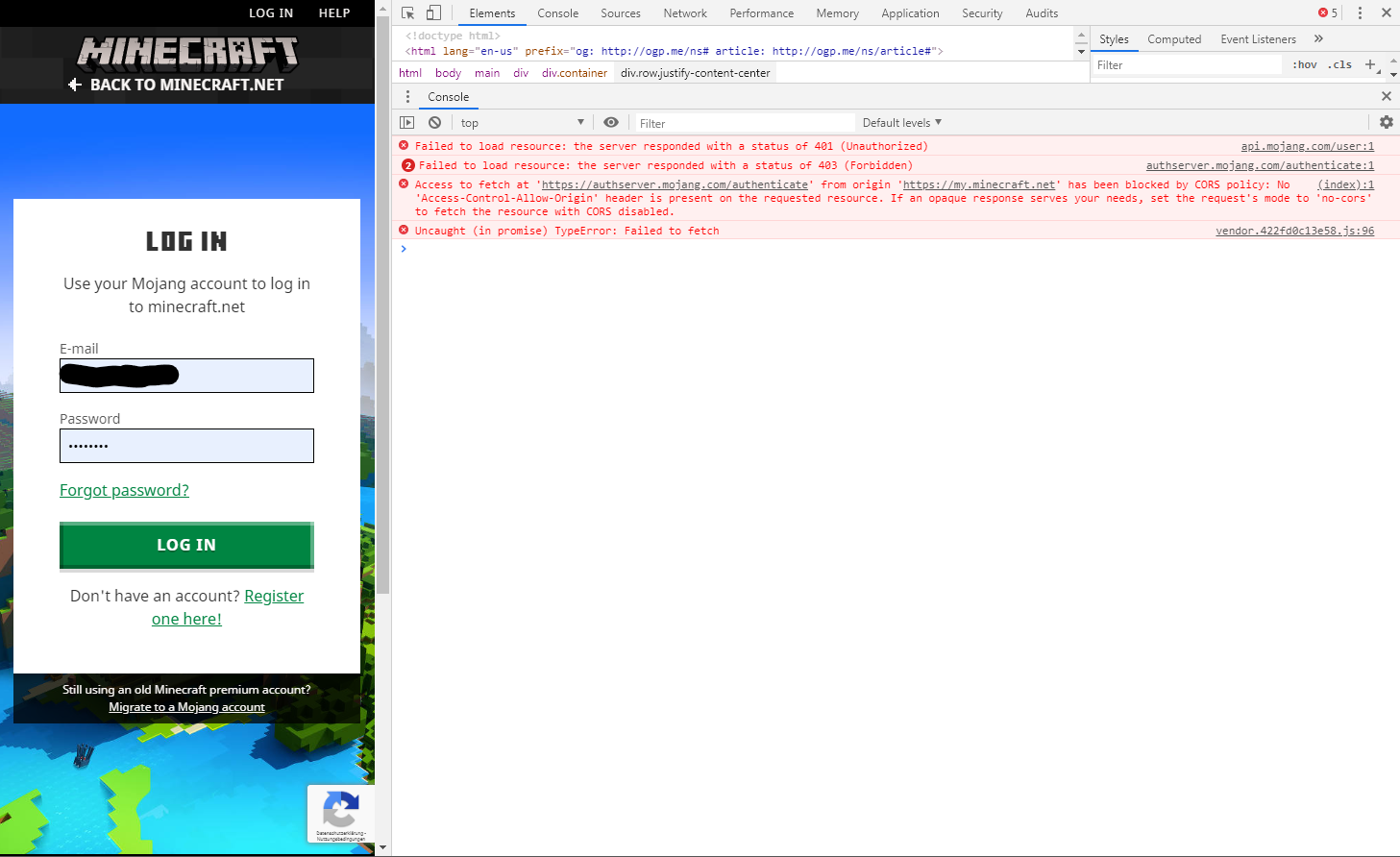This screenshot has height=857, width=1400.
Task: Select the div.container breadcrumb node
Action: coord(575,73)
